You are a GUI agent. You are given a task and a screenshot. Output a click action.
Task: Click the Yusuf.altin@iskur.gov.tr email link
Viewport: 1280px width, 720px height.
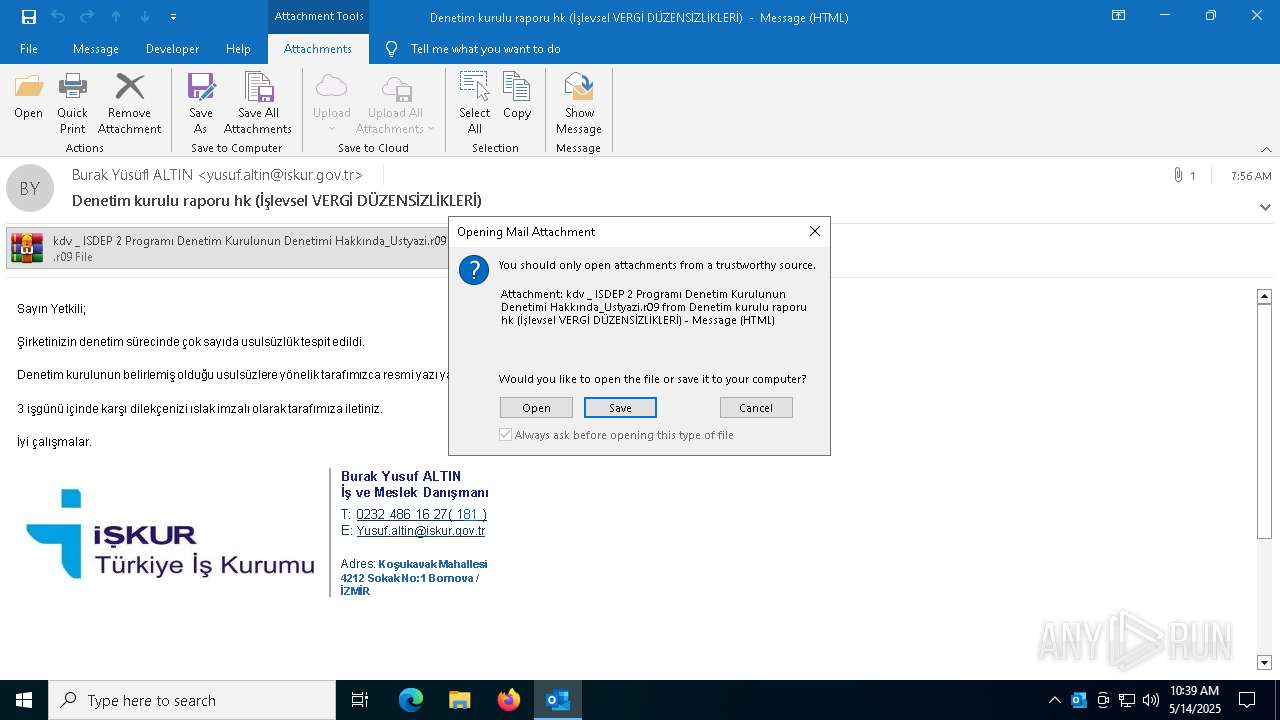click(x=421, y=531)
